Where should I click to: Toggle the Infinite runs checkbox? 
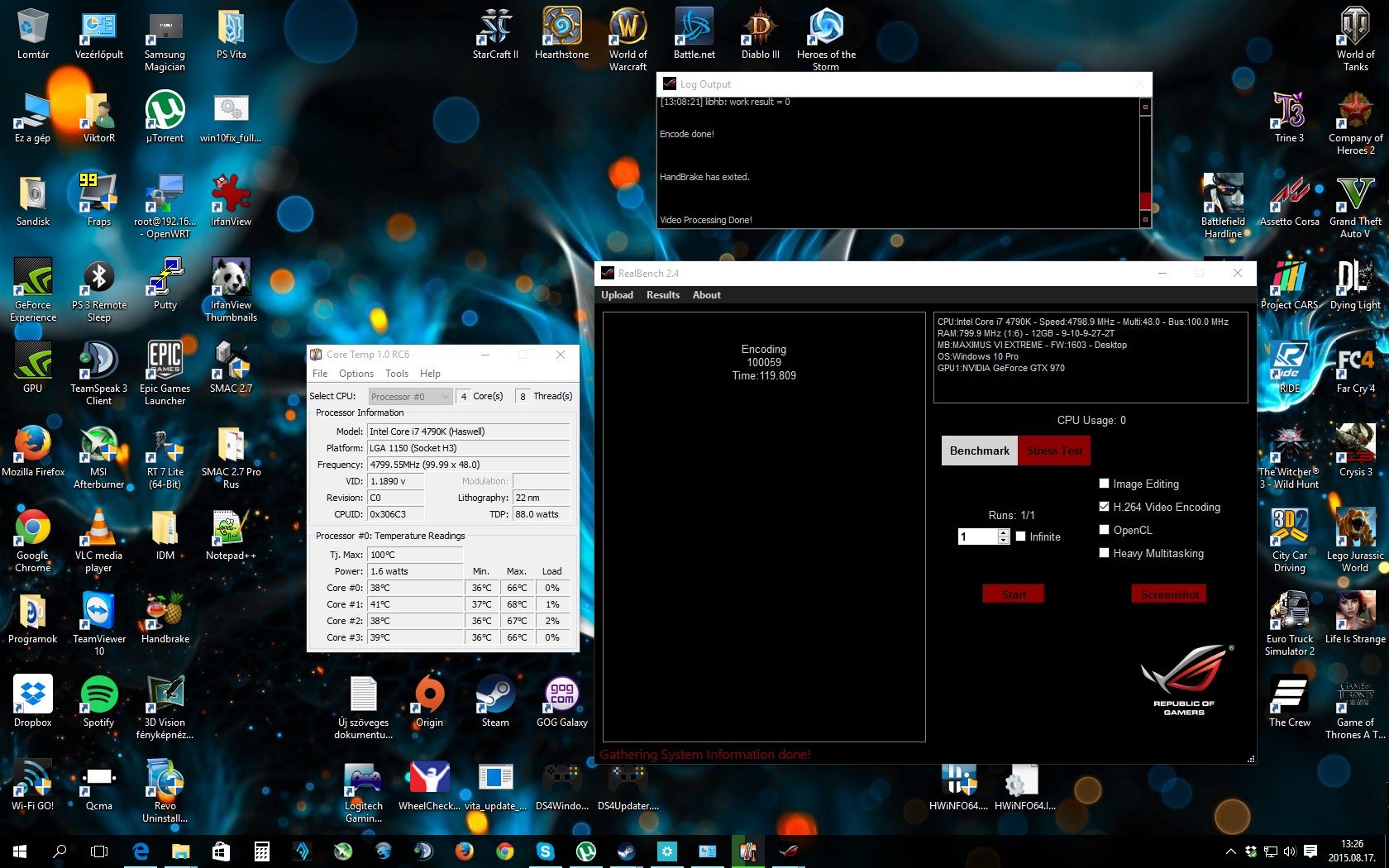pos(1021,537)
